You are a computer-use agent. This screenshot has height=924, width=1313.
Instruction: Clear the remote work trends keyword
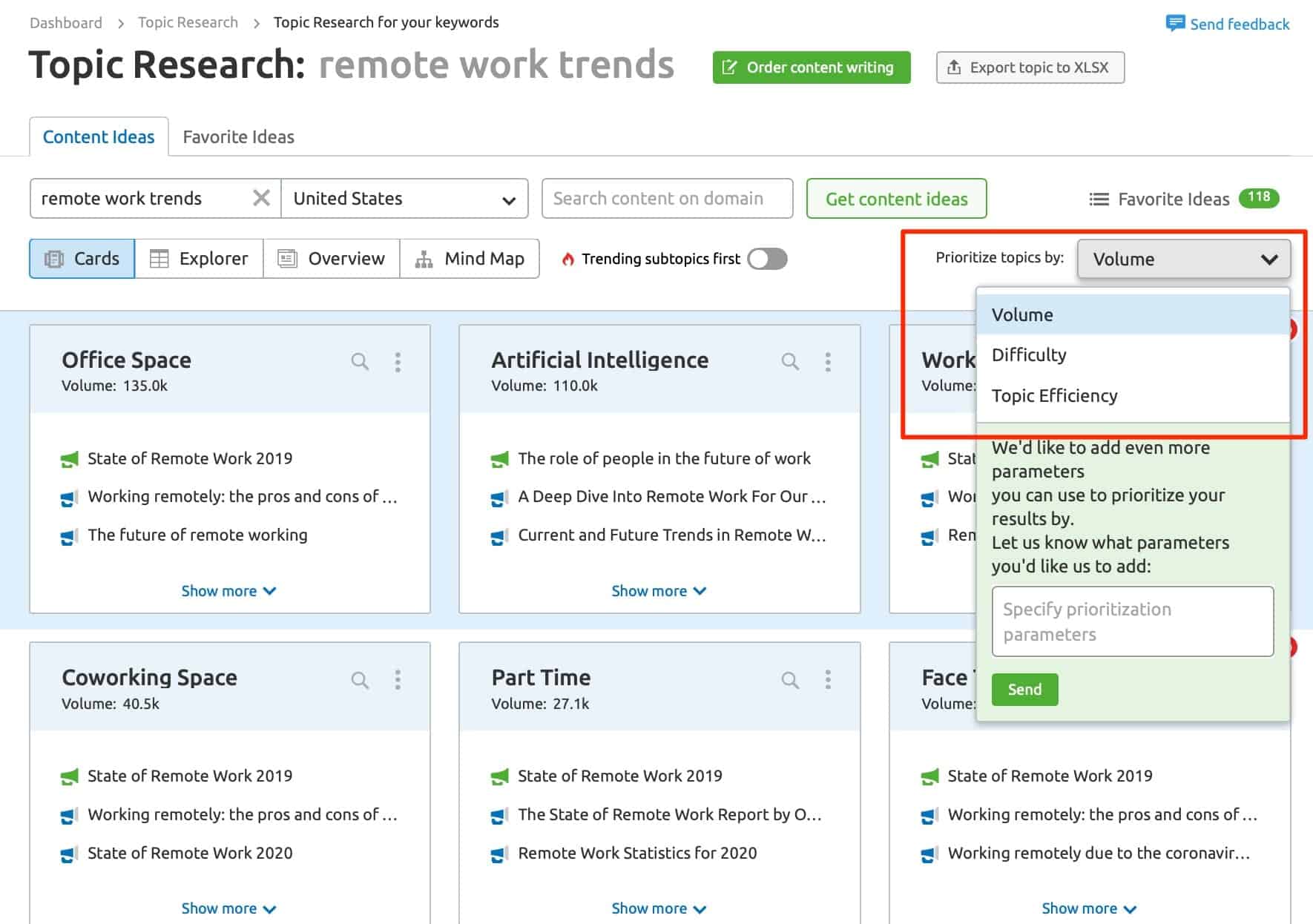pos(261,198)
